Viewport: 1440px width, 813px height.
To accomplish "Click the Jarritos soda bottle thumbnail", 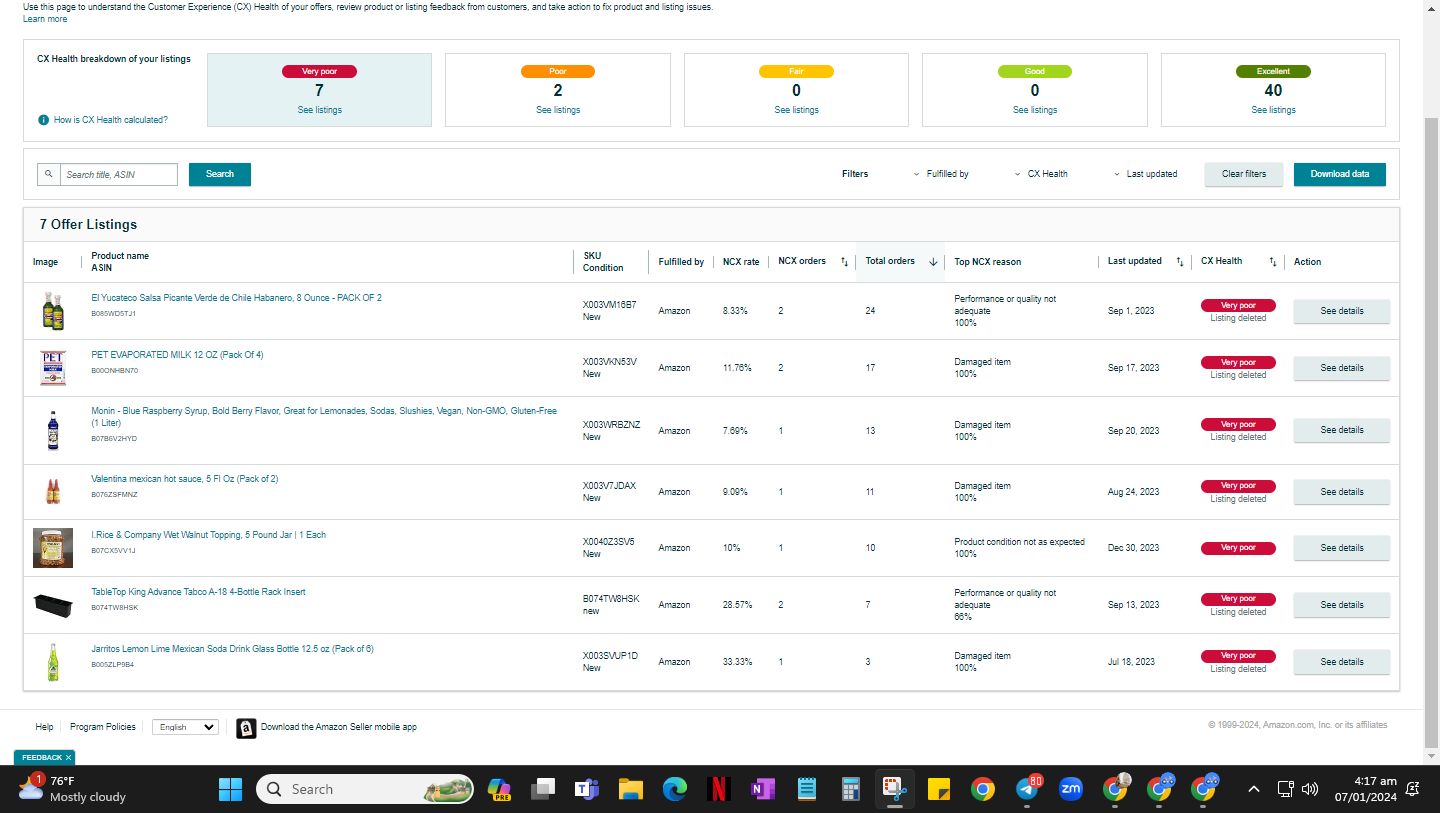I will coord(53,662).
